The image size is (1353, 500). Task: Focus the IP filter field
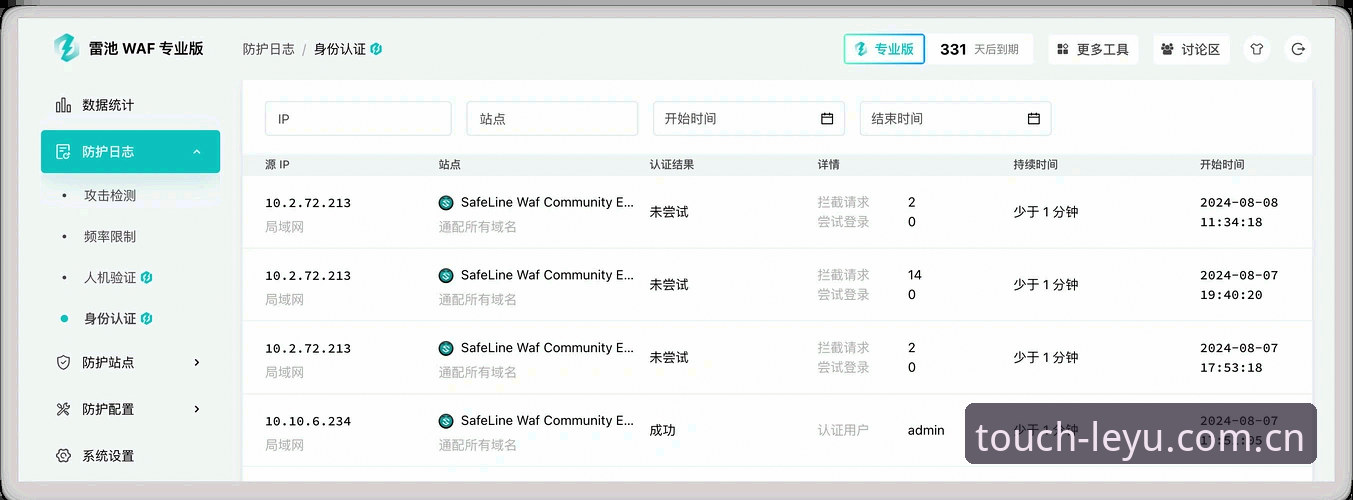358,118
